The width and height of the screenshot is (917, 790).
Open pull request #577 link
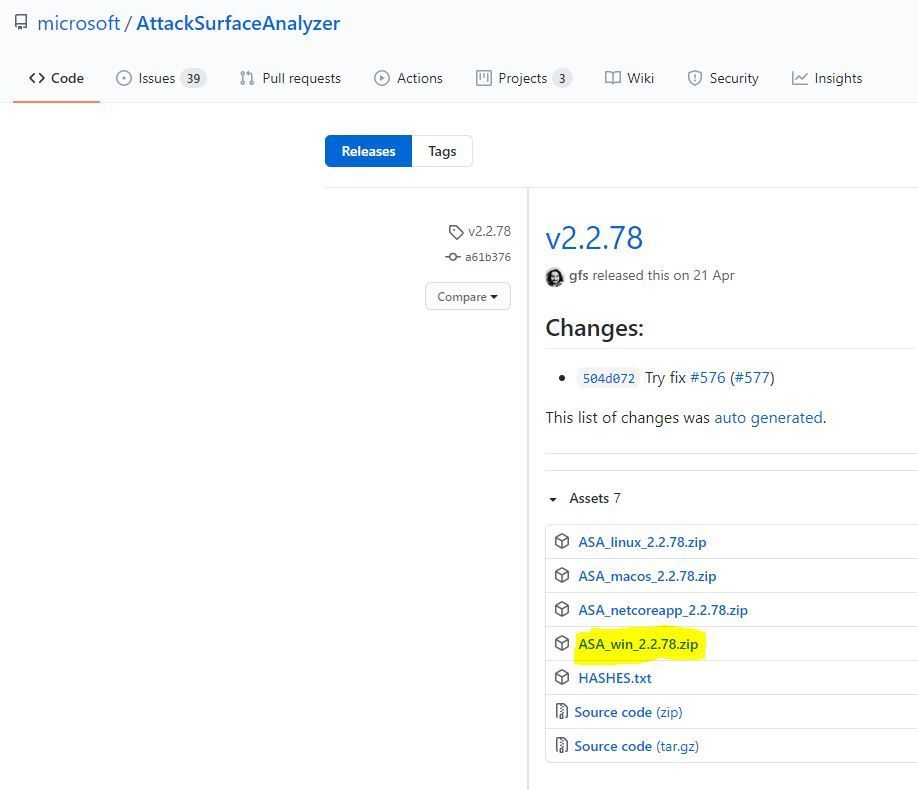point(752,378)
